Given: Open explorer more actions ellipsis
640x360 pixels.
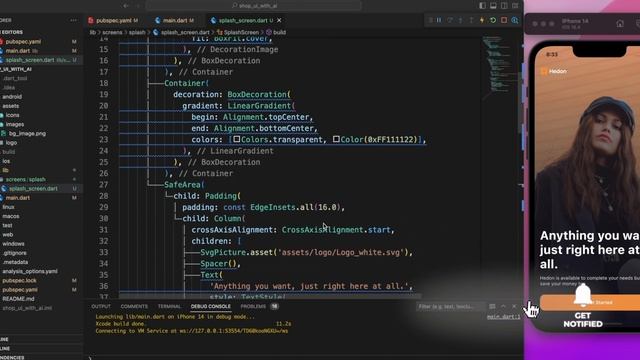Looking at the screenshot, I should [x=73, y=20].
